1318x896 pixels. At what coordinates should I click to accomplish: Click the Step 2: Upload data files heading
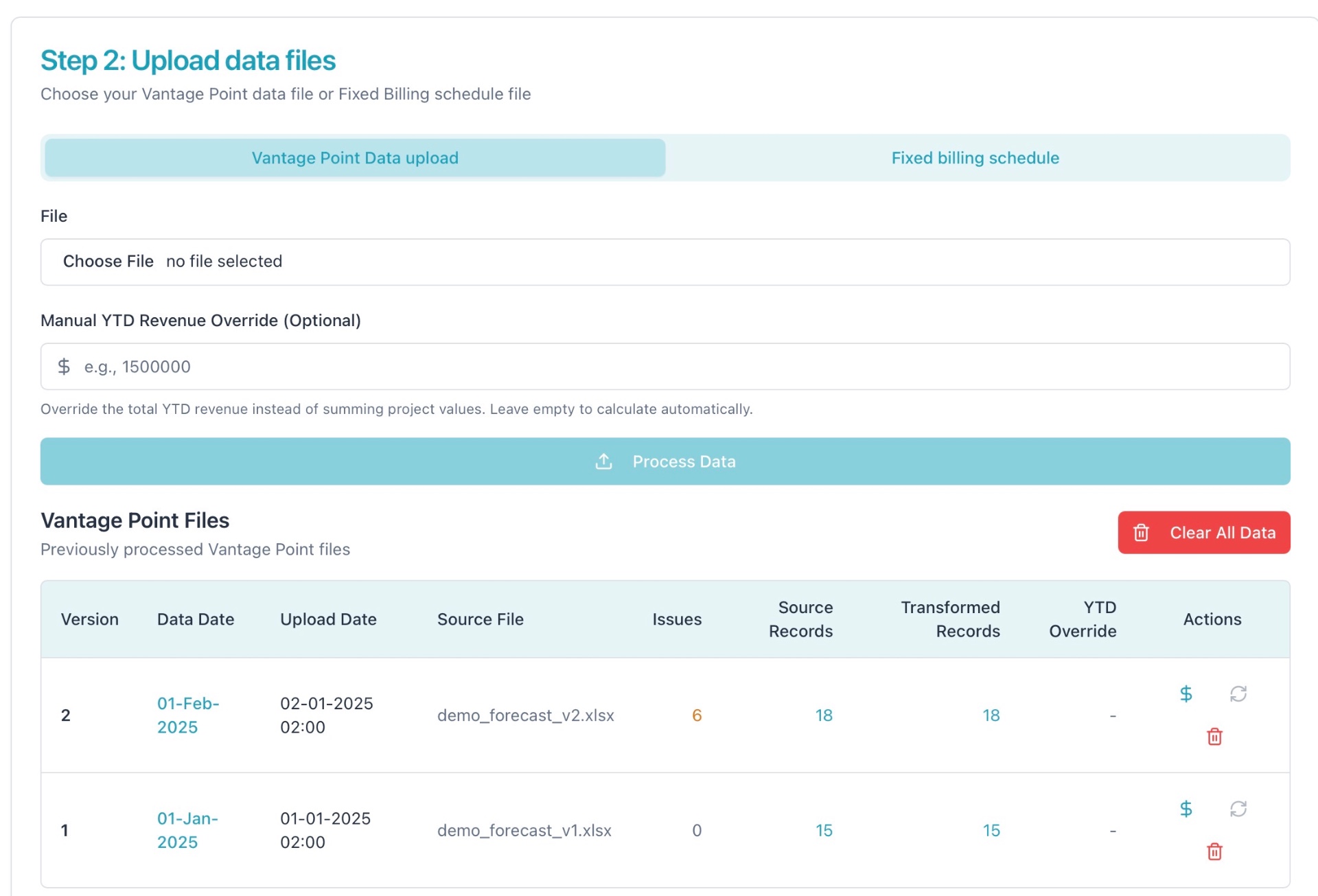coord(188,60)
